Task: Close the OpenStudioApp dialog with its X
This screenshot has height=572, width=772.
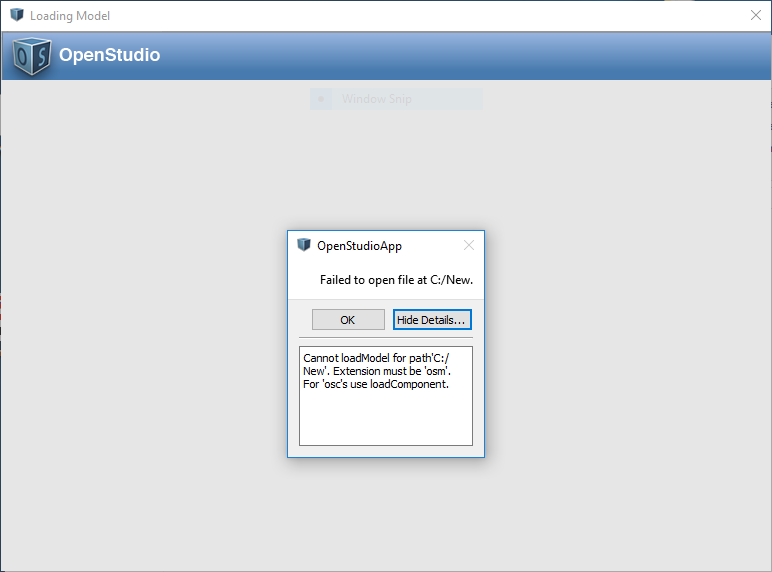Action: [x=469, y=245]
